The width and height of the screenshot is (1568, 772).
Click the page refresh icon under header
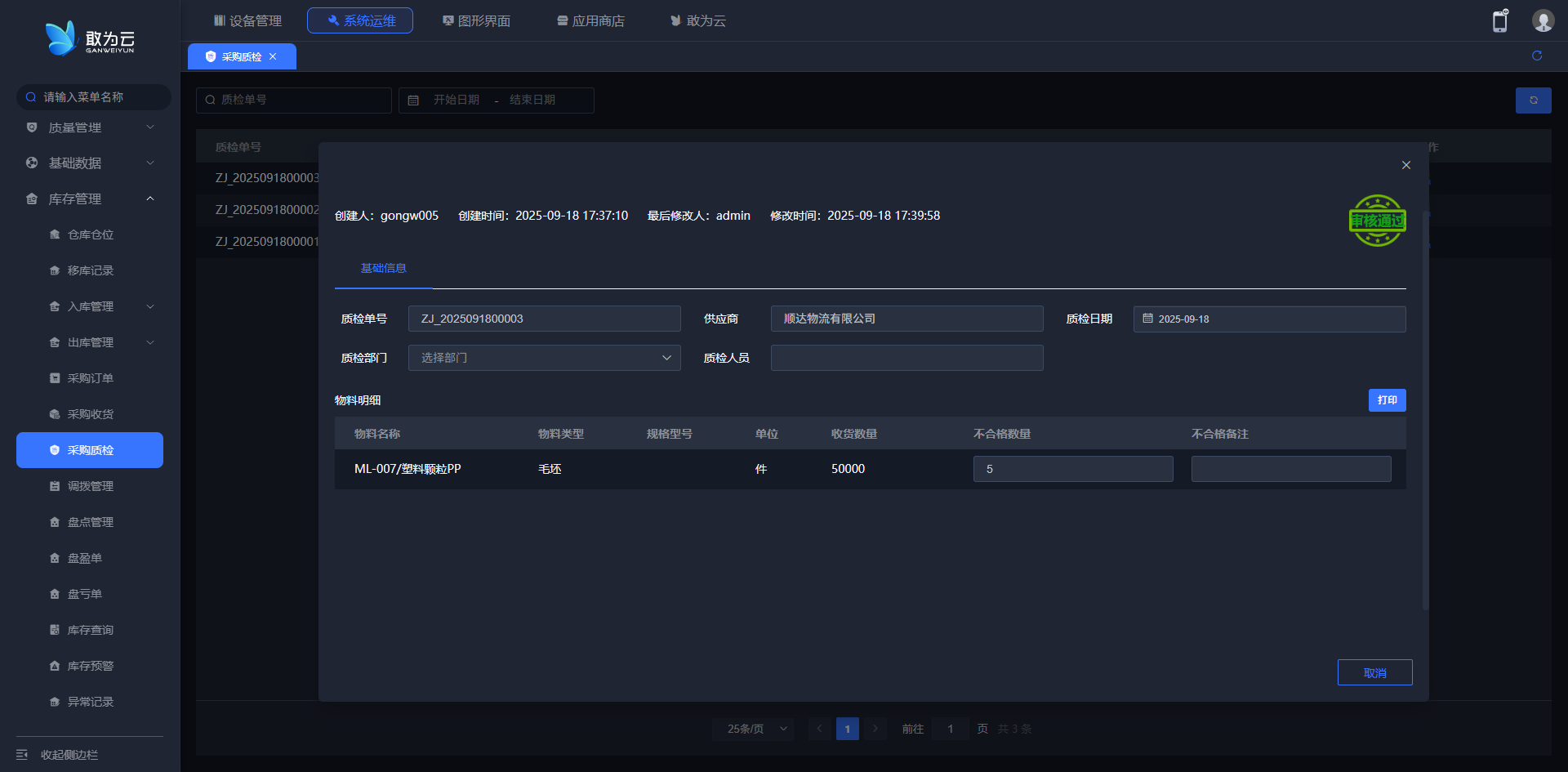click(1536, 56)
